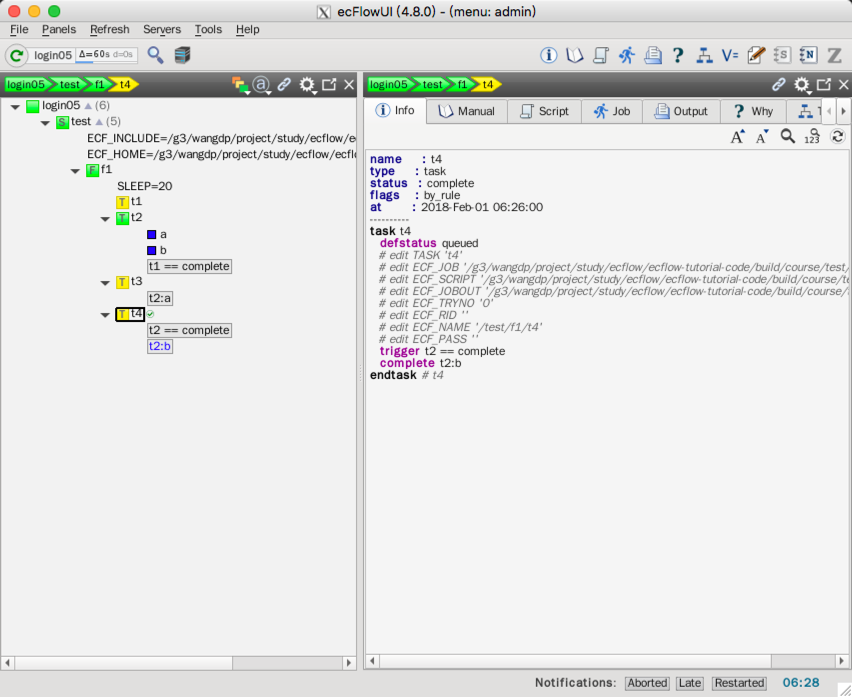Switch to the Script tab

[x=544, y=111]
